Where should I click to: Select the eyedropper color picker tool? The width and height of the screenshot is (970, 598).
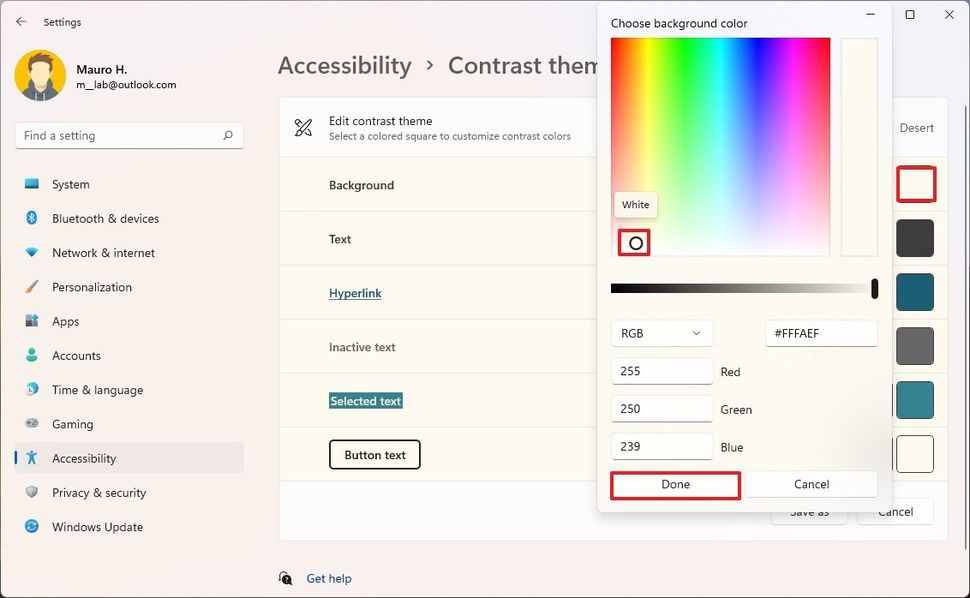coord(634,242)
